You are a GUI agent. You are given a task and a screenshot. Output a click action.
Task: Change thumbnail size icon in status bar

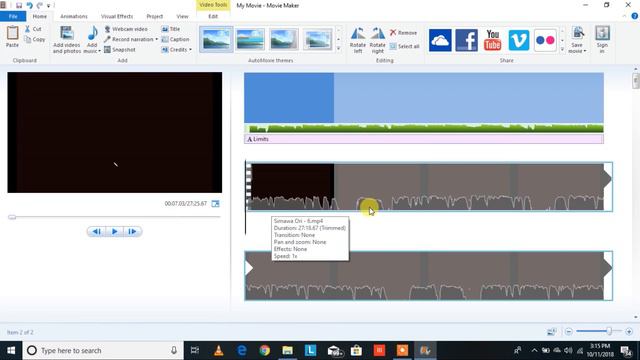coord(551,332)
